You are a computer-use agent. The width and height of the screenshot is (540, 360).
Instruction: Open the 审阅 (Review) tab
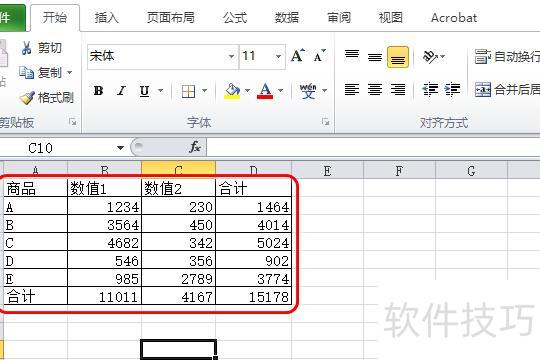[x=339, y=18]
